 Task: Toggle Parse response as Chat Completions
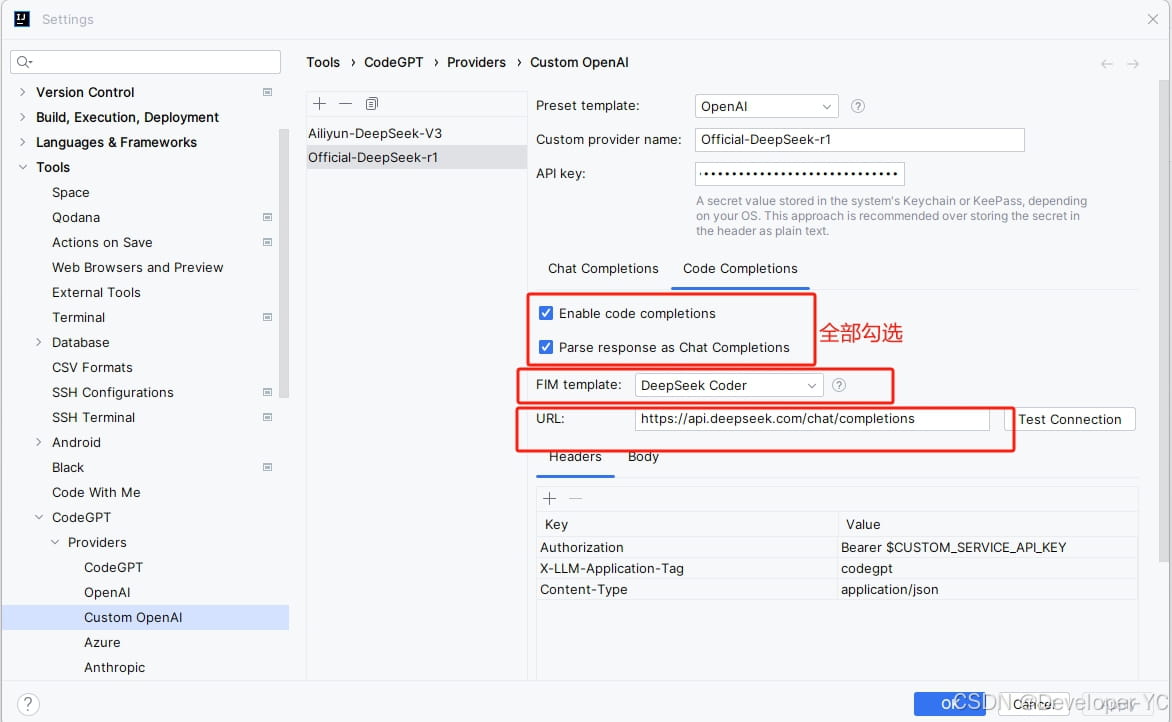[x=546, y=347]
